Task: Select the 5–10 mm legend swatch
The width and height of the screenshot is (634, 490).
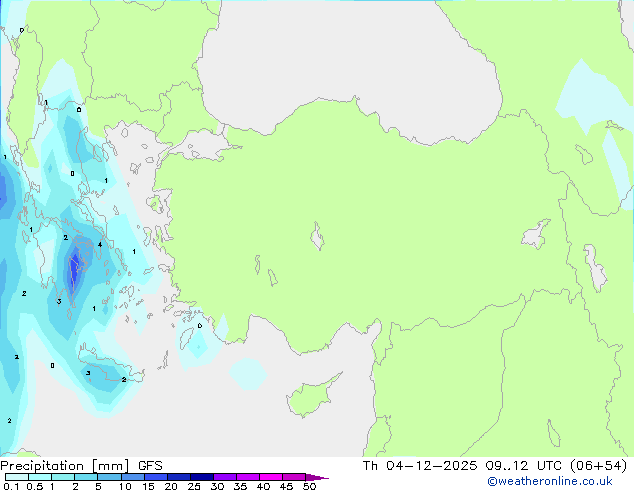Action: tap(109, 477)
